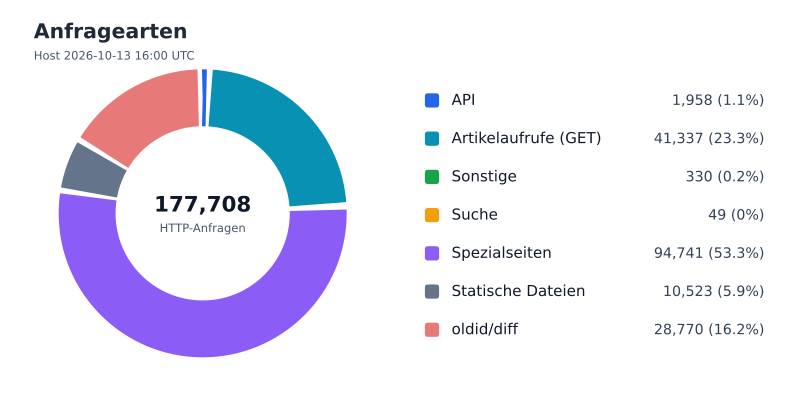Click the green Sonstige legend swatch
Viewport: 800px width, 405px height.
pyautogui.click(x=432, y=177)
